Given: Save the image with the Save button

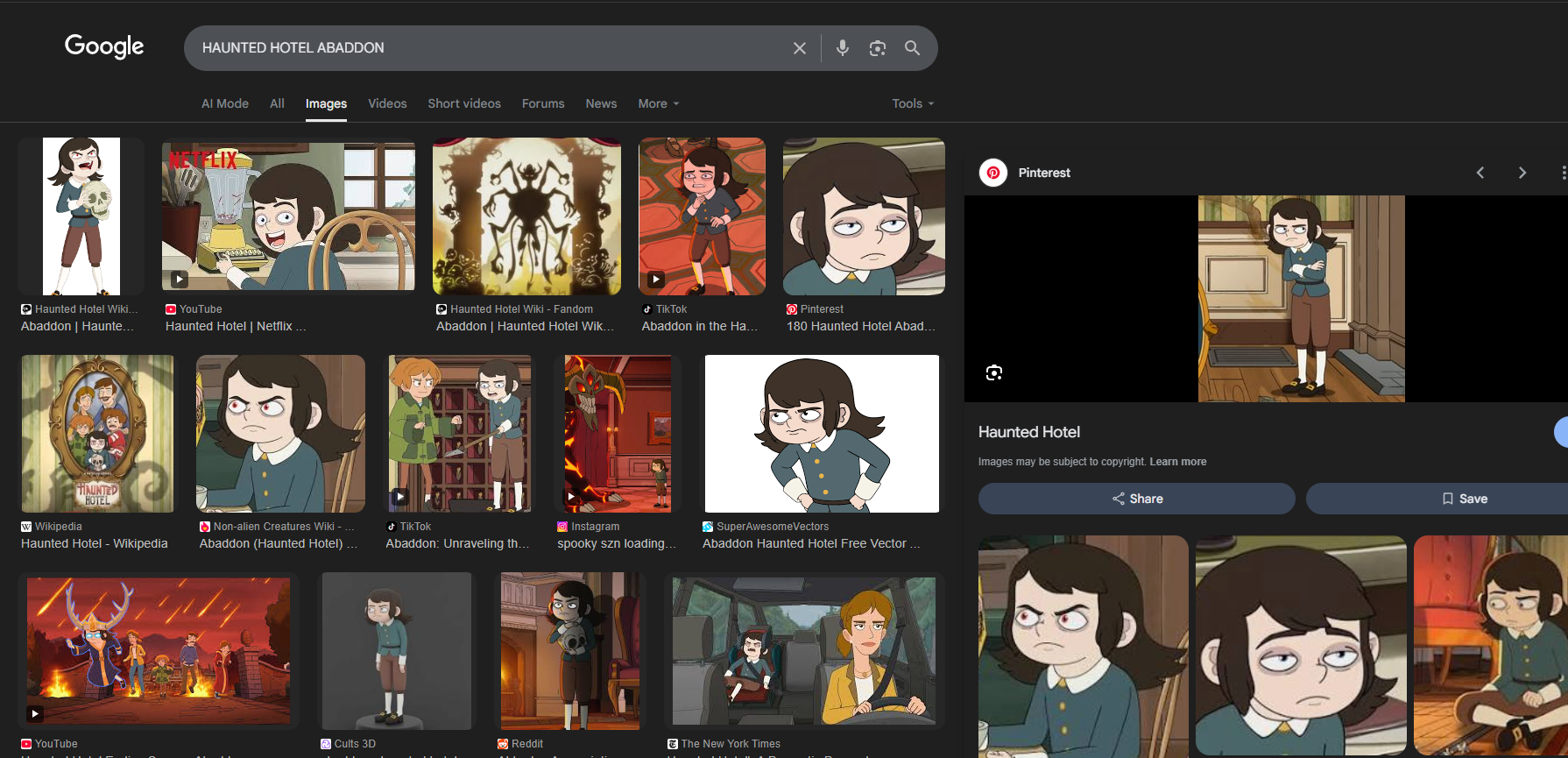Looking at the screenshot, I should click(x=1464, y=499).
